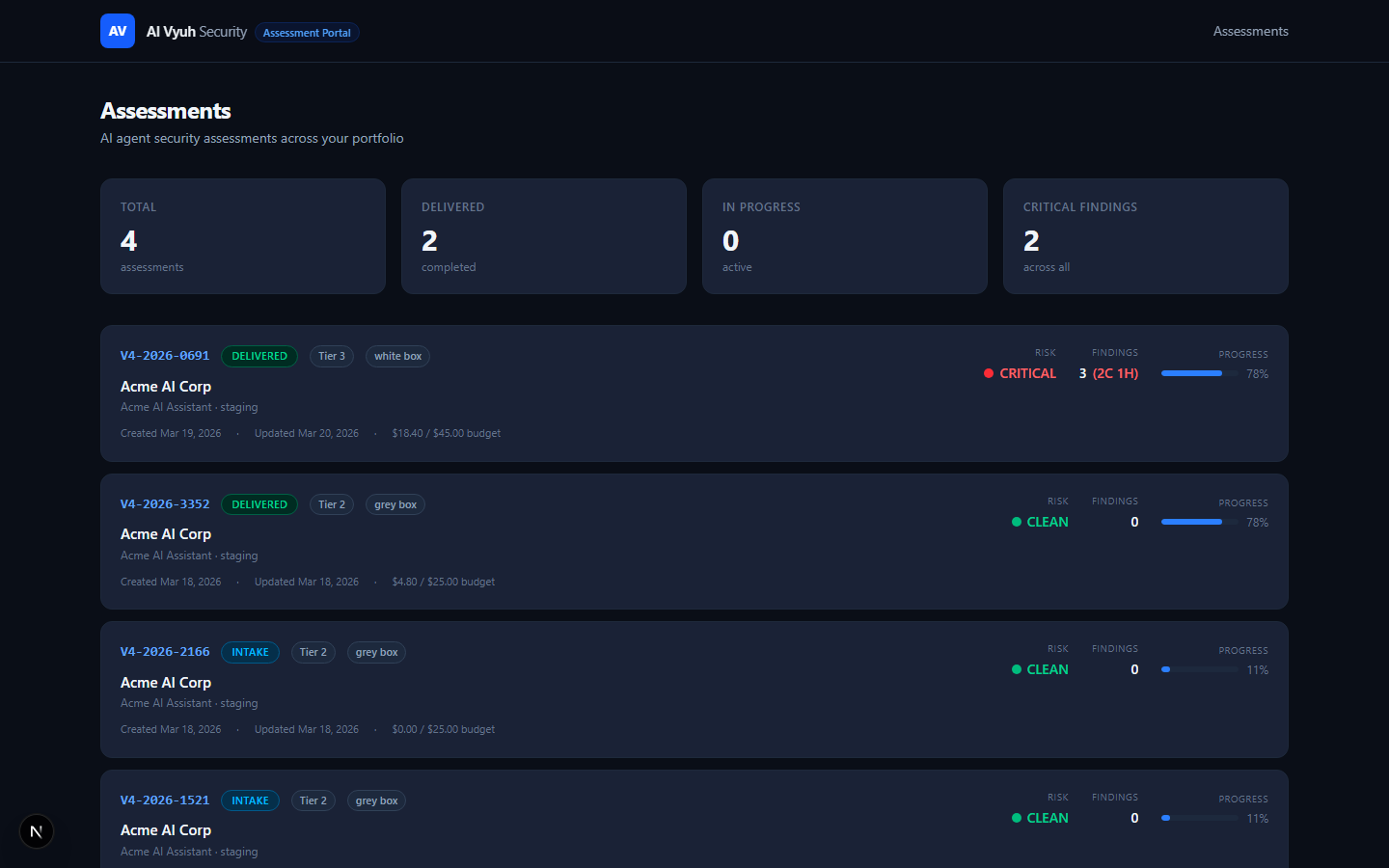Viewport: 1389px width, 868px height.
Task: Click the 3 (2C 1H) findings count
Action: pos(1108,373)
